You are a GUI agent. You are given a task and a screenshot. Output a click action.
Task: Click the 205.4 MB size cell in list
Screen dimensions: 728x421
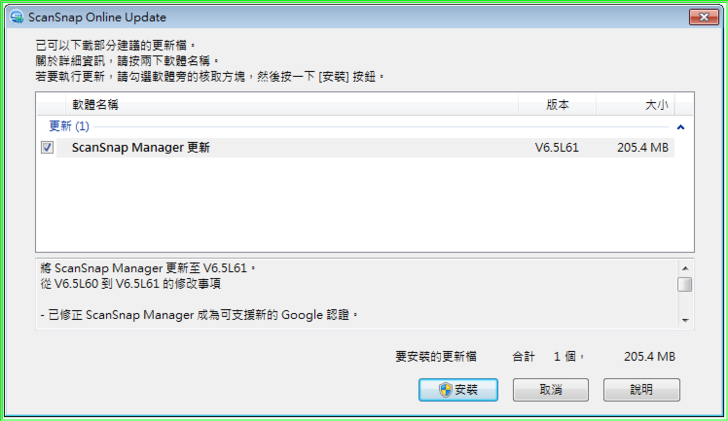tap(643, 148)
